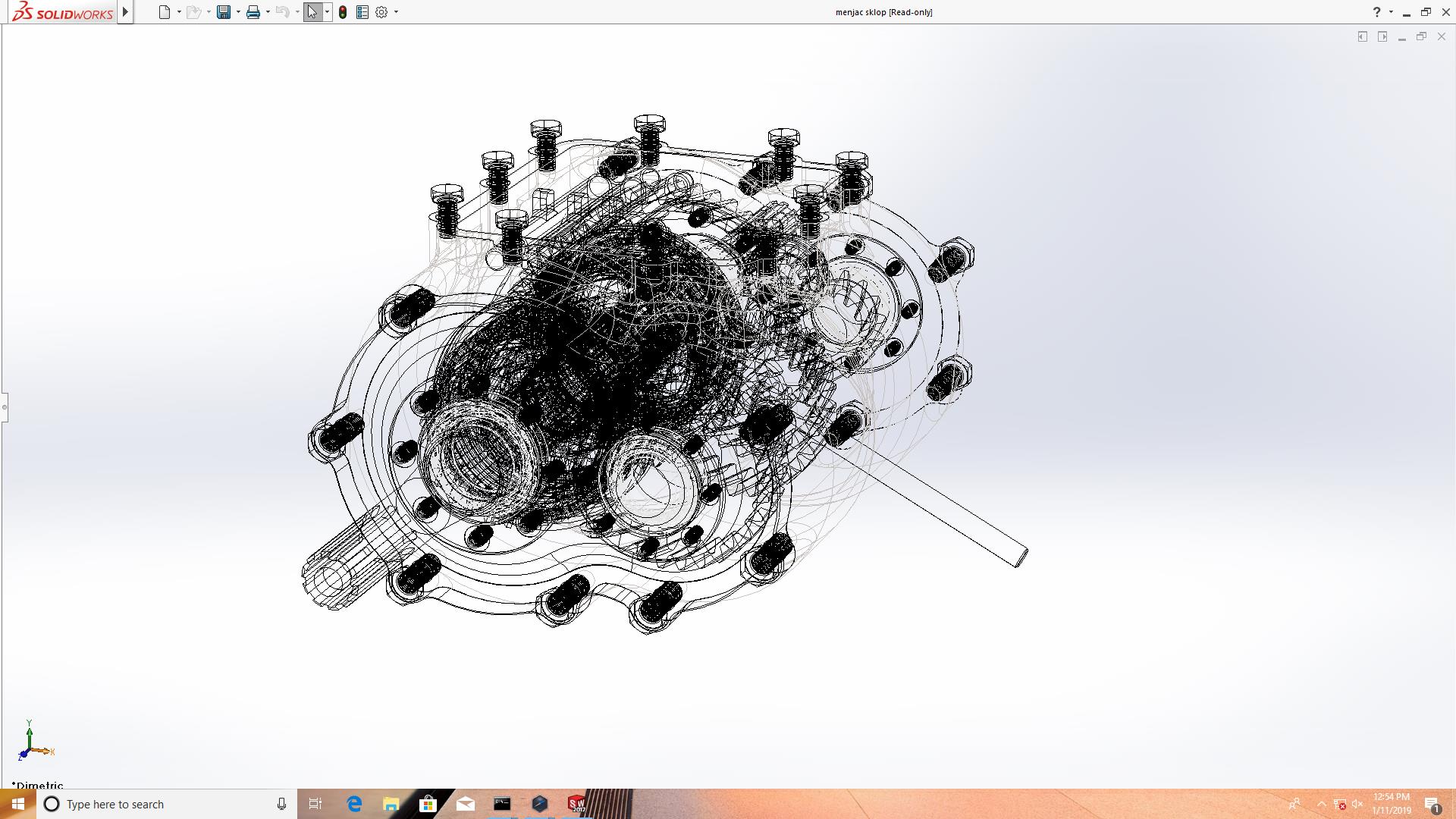Screen dimensions: 1456x819
Task: Click the expand right pane view button
Action: 1382,36
